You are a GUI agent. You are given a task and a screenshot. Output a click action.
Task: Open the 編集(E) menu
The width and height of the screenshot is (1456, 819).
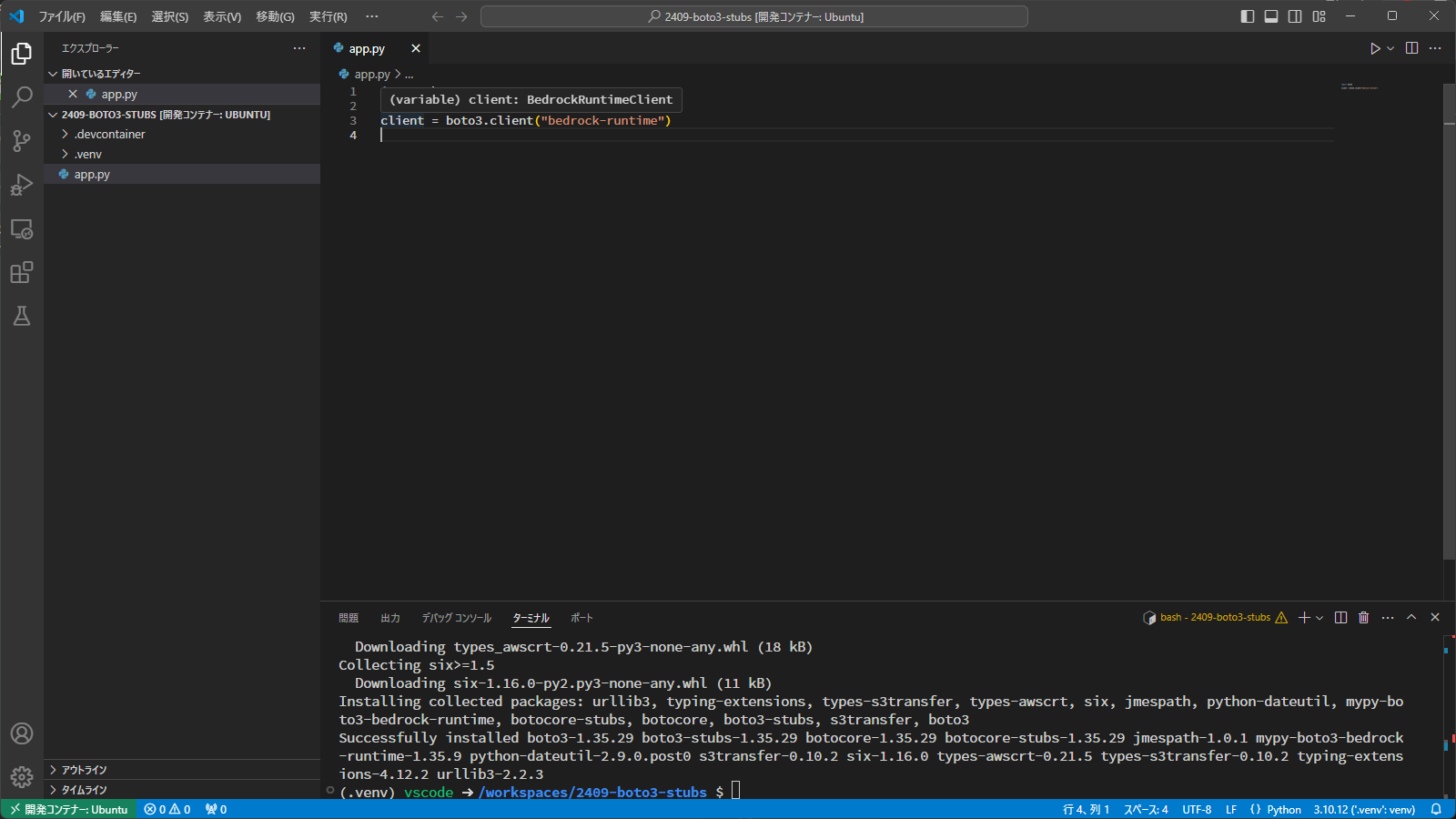coord(118,16)
